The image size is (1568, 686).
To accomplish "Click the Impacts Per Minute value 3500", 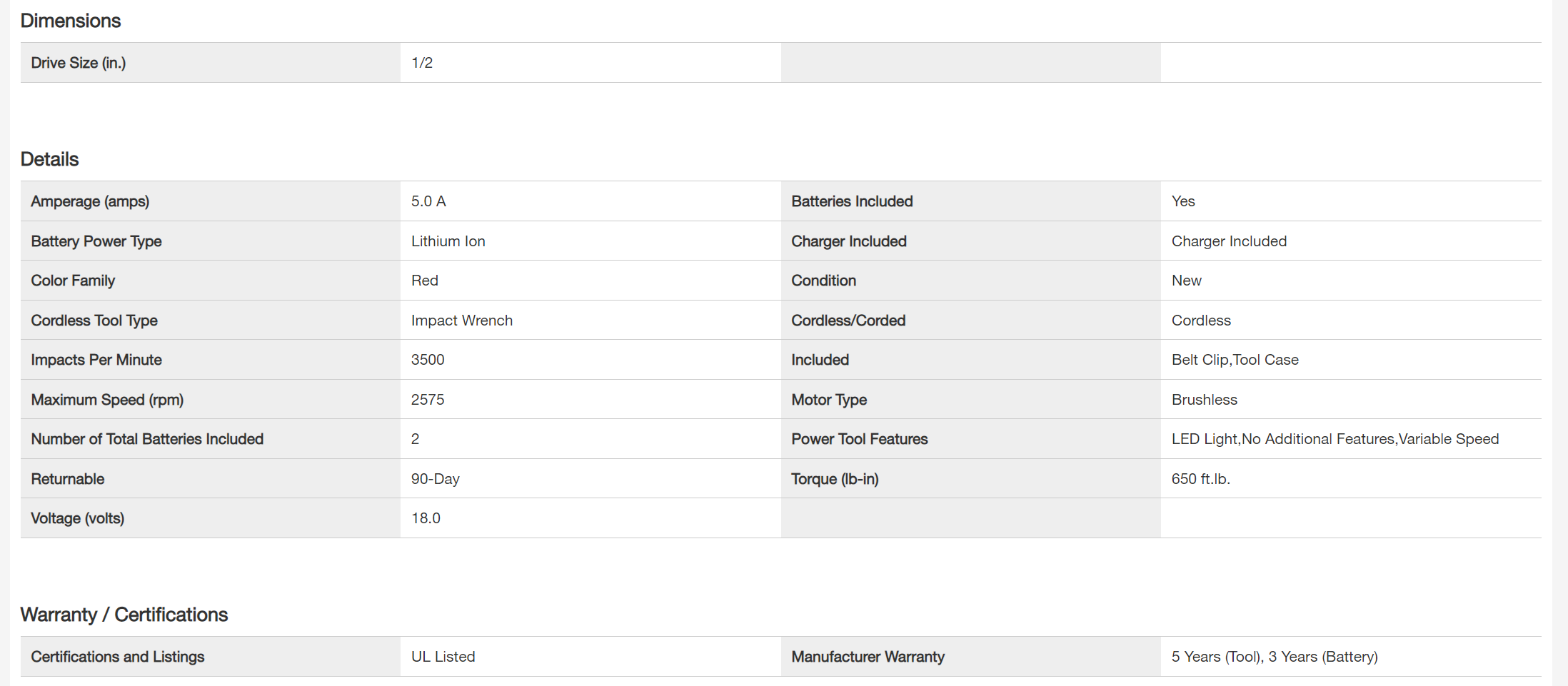I will click(427, 360).
